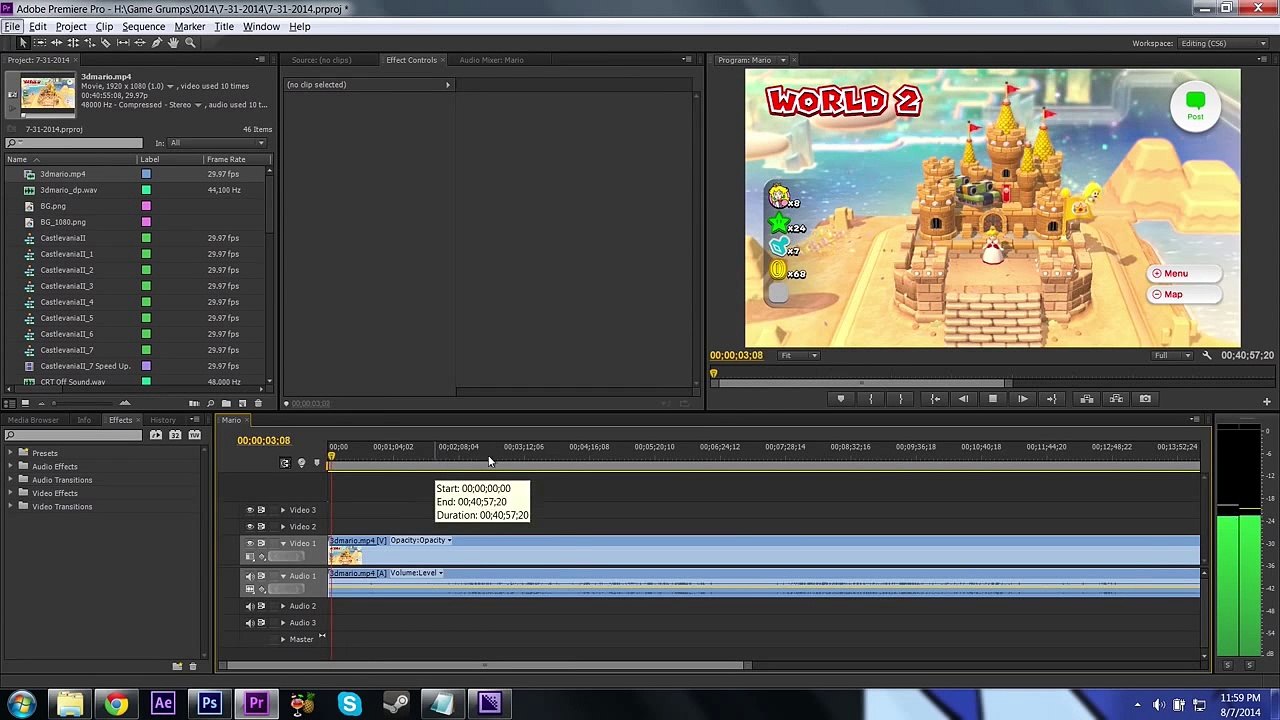The width and height of the screenshot is (1280, 720).
Task: Click the Lift button
Action: click(x=1087, y=399)
